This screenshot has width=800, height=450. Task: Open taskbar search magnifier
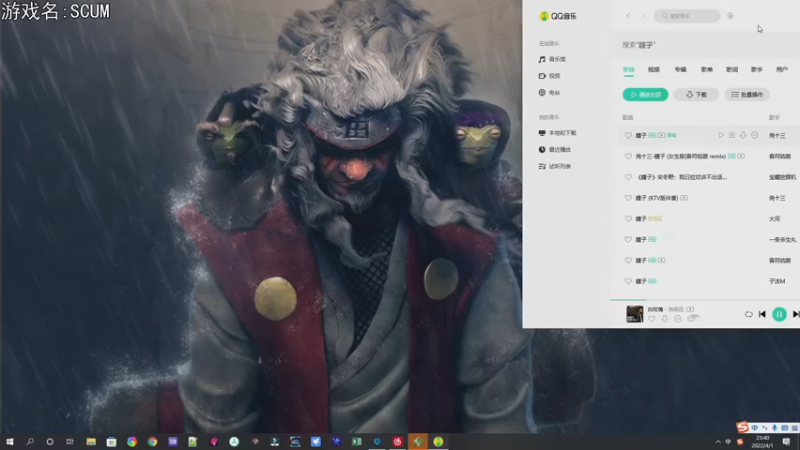click(x=30, y=441)
